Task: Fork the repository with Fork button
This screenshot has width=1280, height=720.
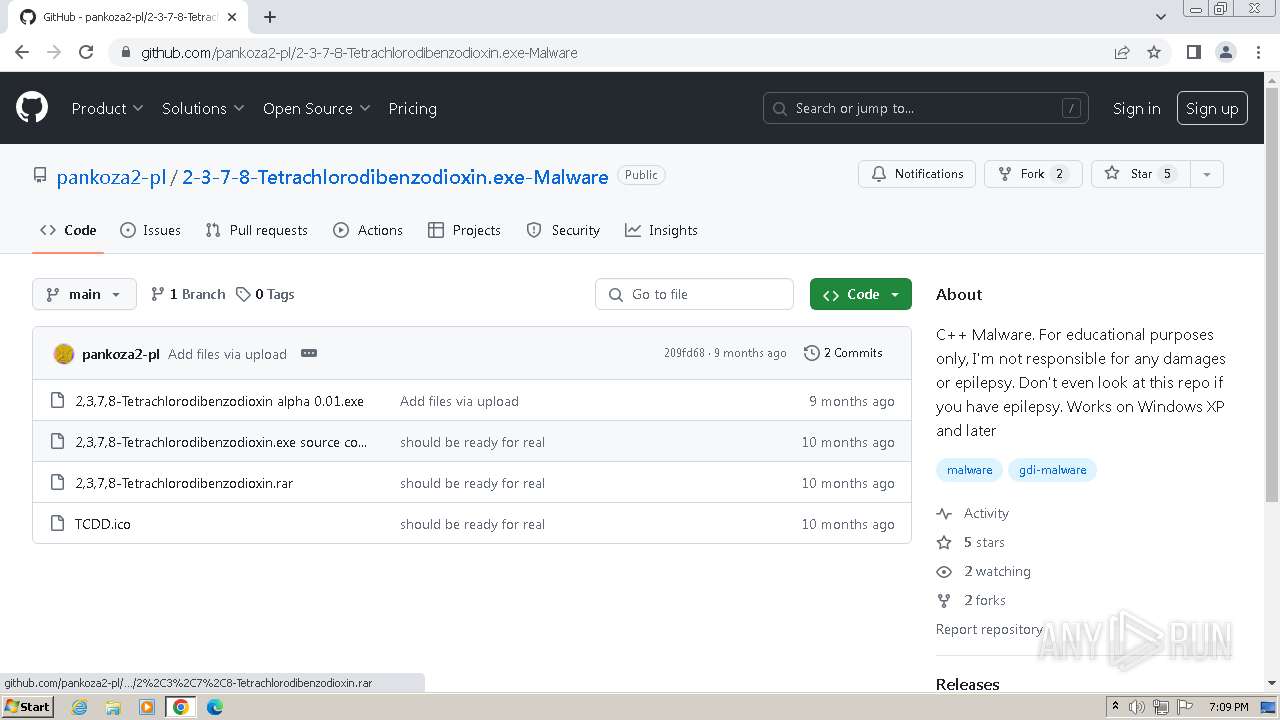Action: tap(1033, 174)
